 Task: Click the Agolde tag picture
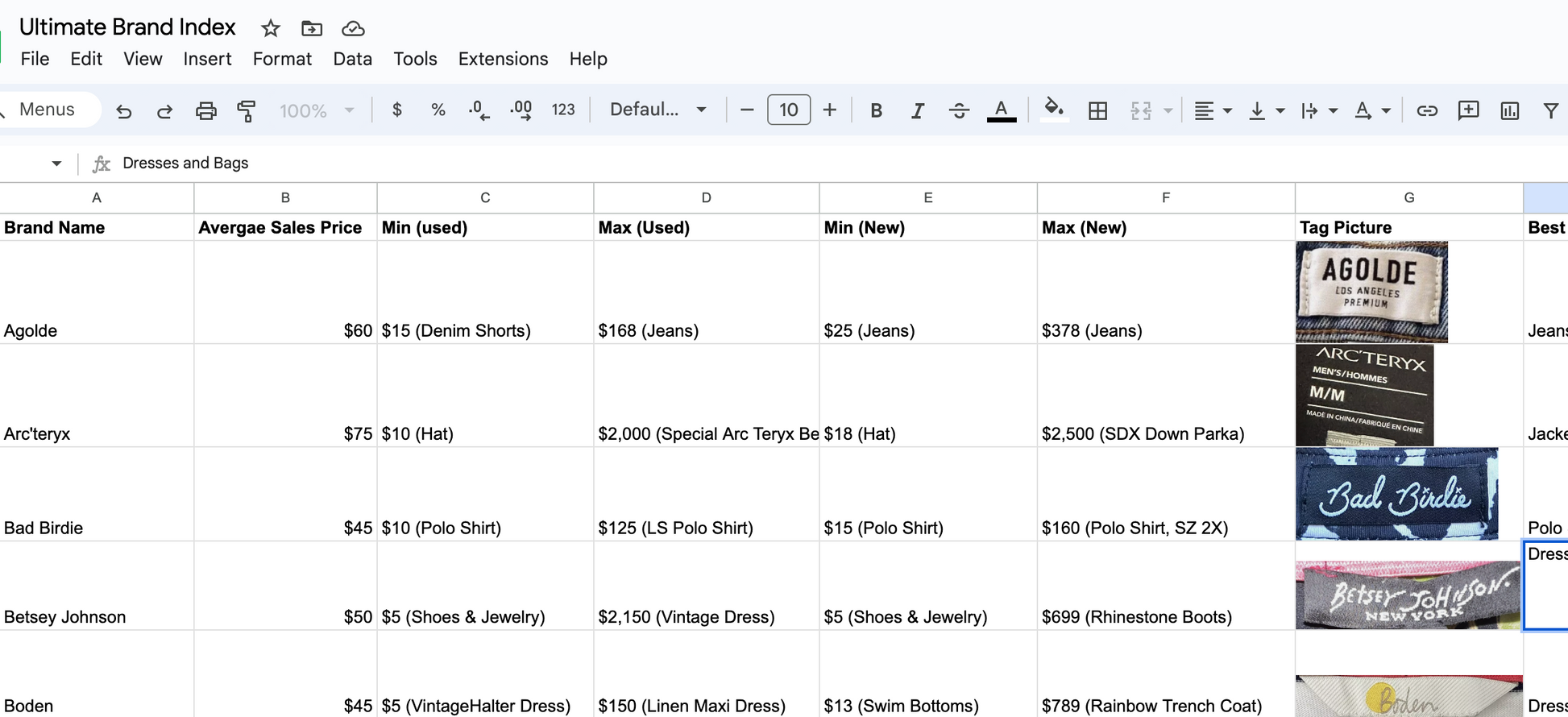click(x=1371, y=292)
